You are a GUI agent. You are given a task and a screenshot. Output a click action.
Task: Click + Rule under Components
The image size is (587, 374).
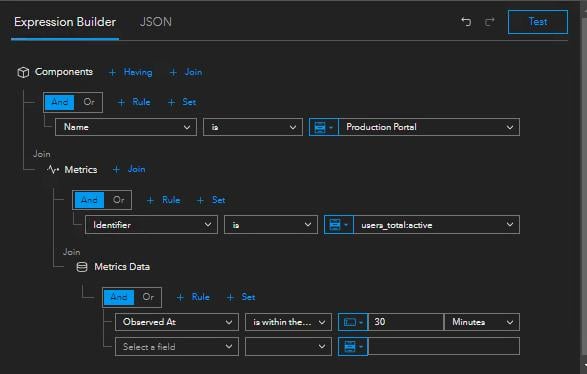tap(134, 102)
